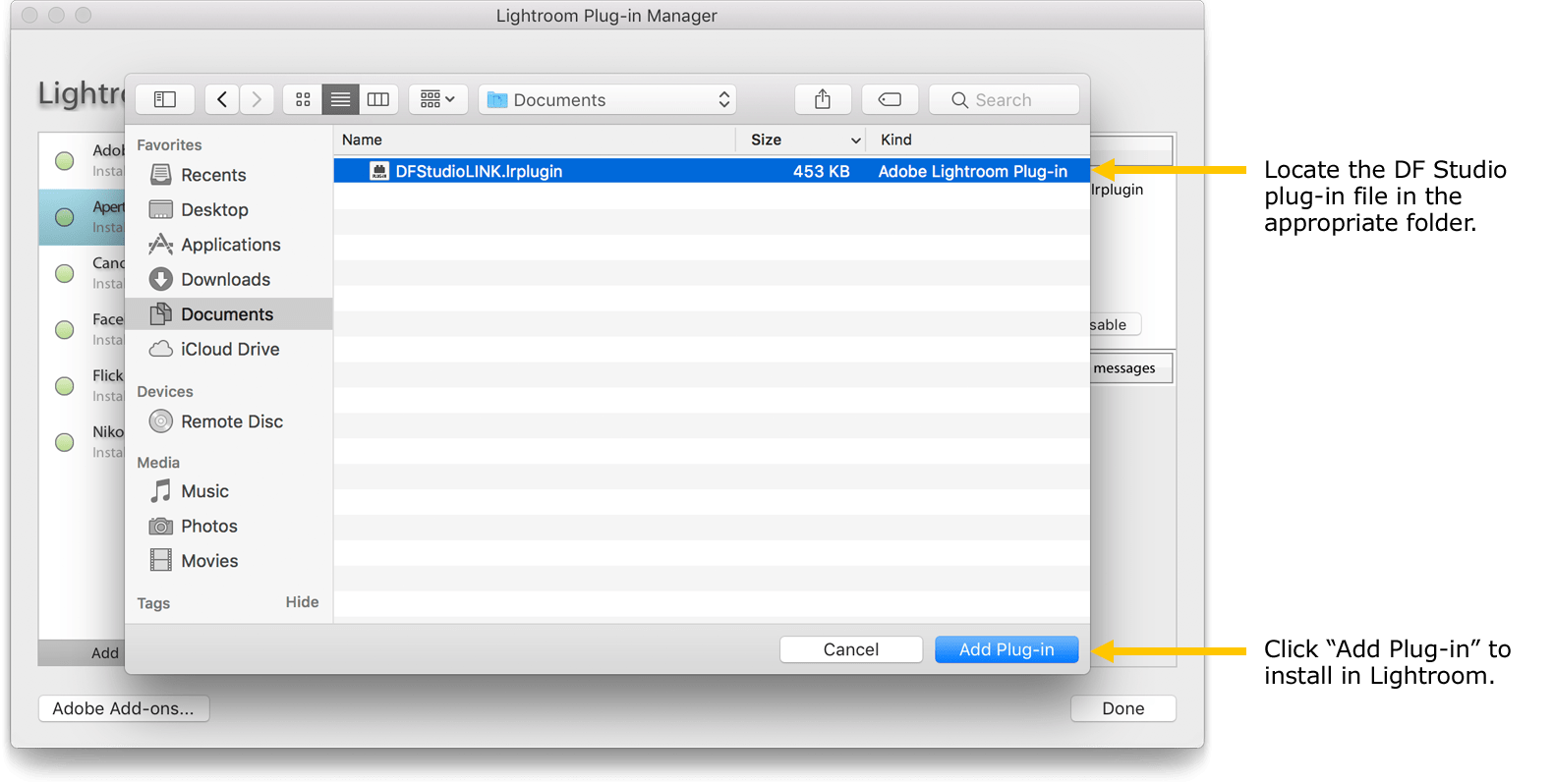This screenshot has height=784, width=1553.
Task: Open Music under Media
Action: click(229, 491)
